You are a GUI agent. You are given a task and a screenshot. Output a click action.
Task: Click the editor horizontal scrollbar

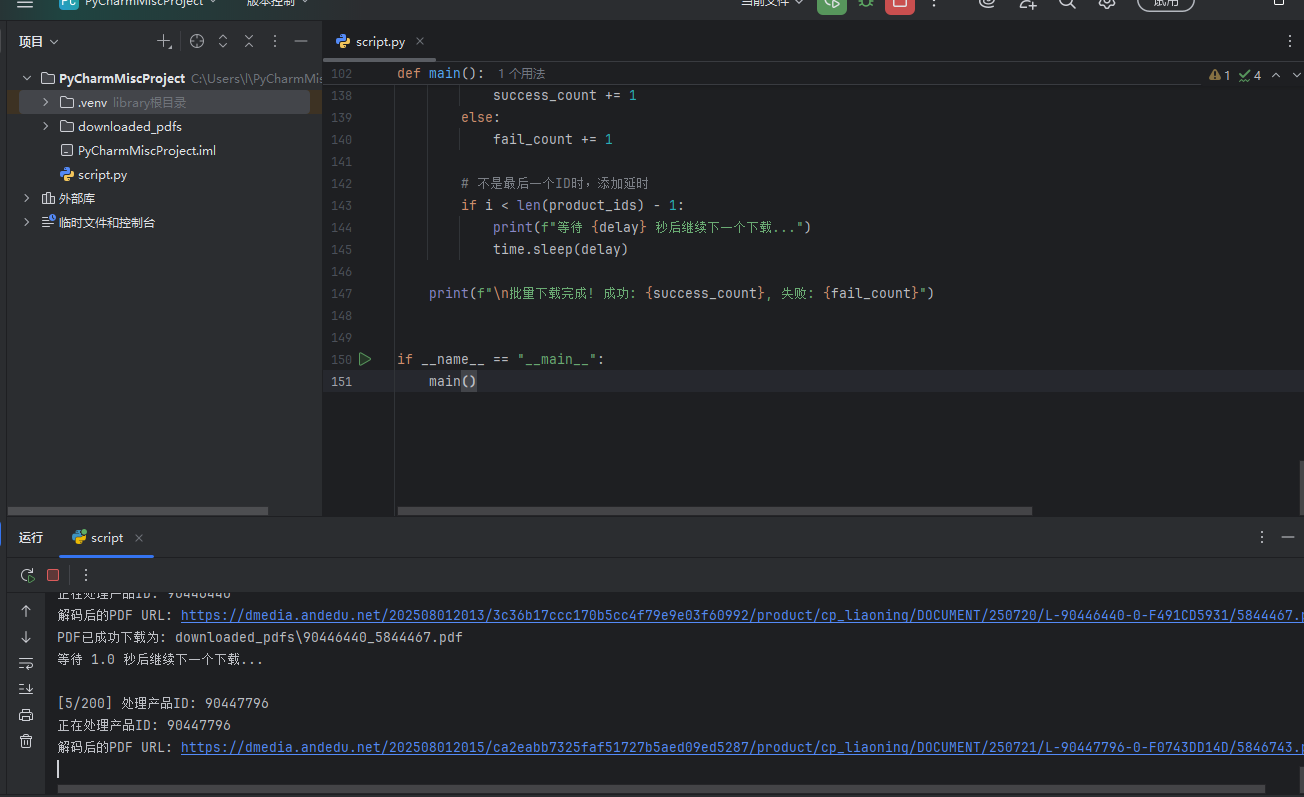[714, 511]
